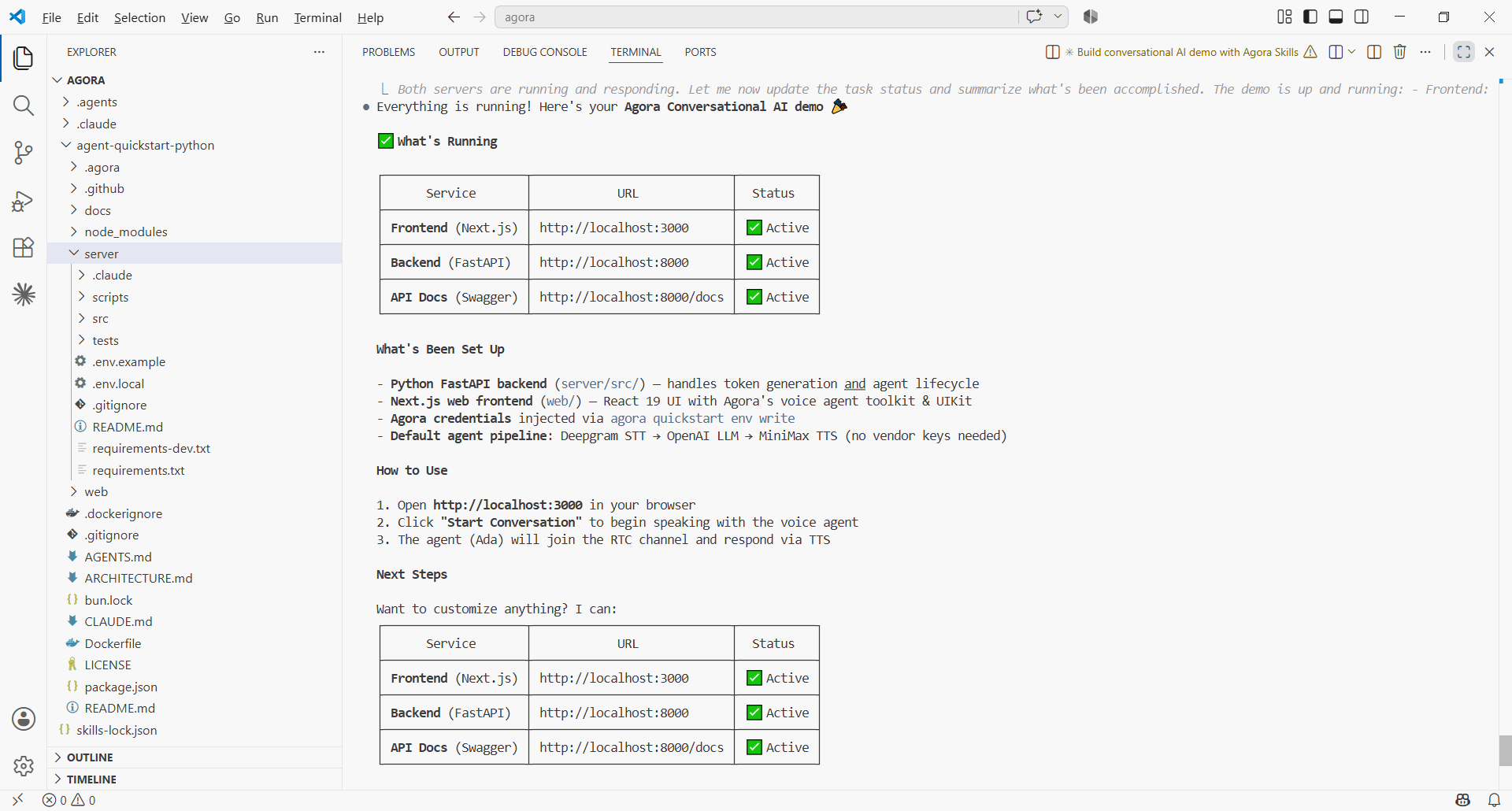The width and height of the screenshot is (1512, 811).
Task: Close the panel with the X icon
Action: (x=1489, y=52)
